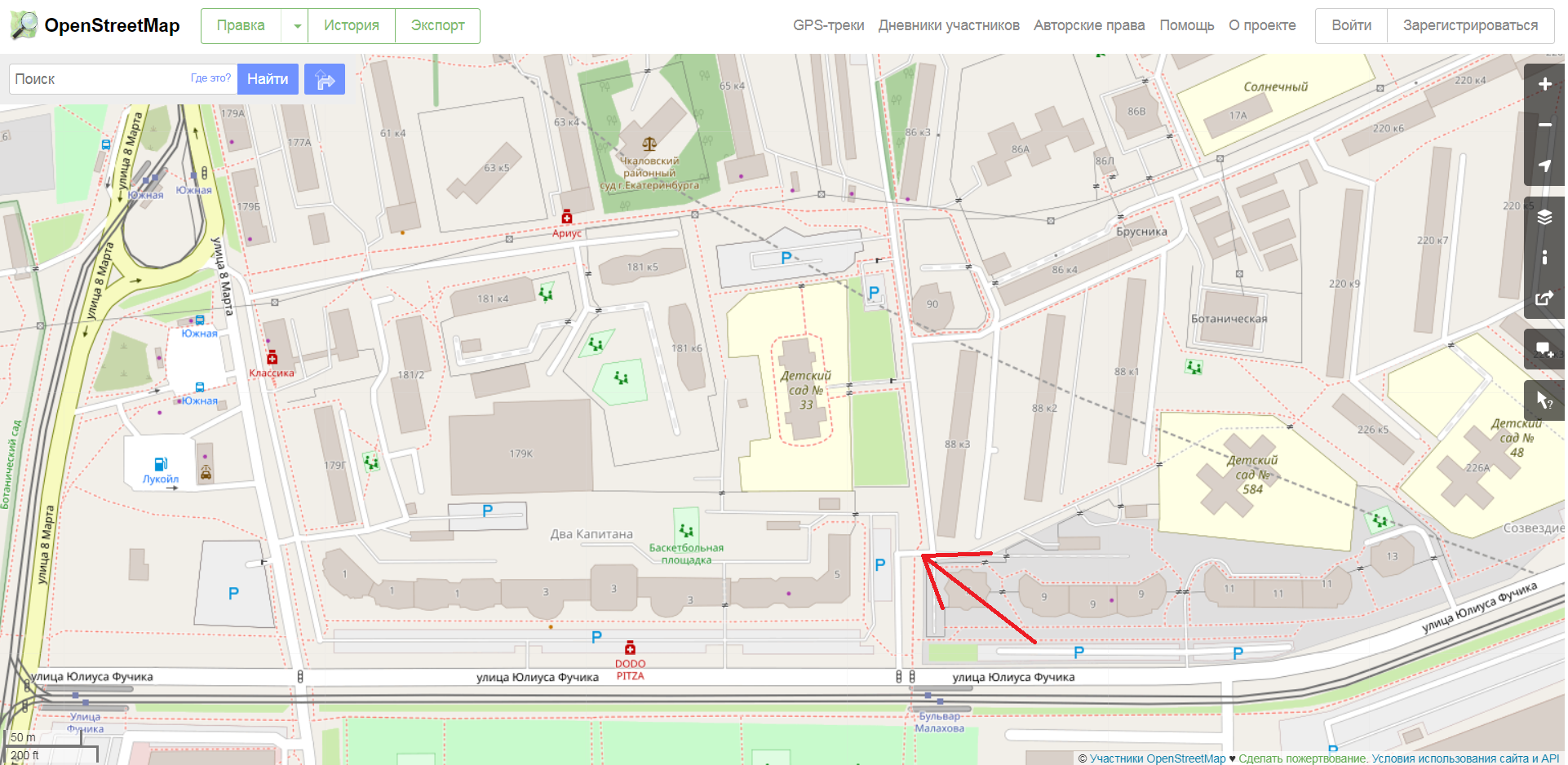
Task: Click the Баскетбольная площадка playground icon
Action: point(686,531)
